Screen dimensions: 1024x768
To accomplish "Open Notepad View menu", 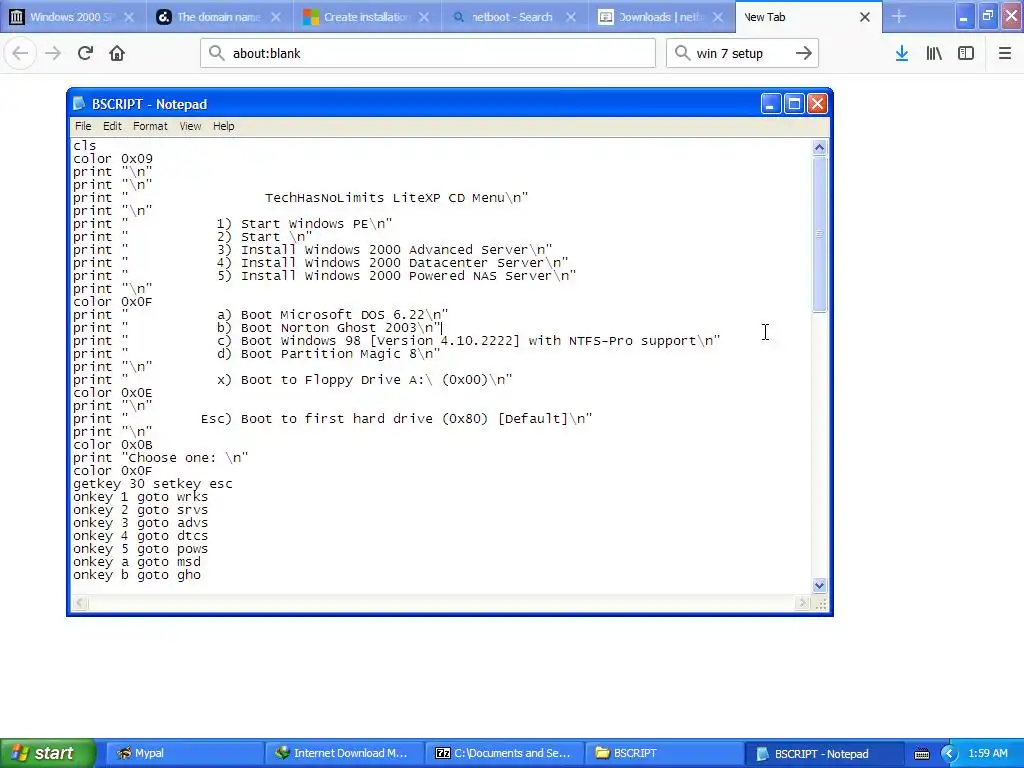I will [x=190, y=126].
